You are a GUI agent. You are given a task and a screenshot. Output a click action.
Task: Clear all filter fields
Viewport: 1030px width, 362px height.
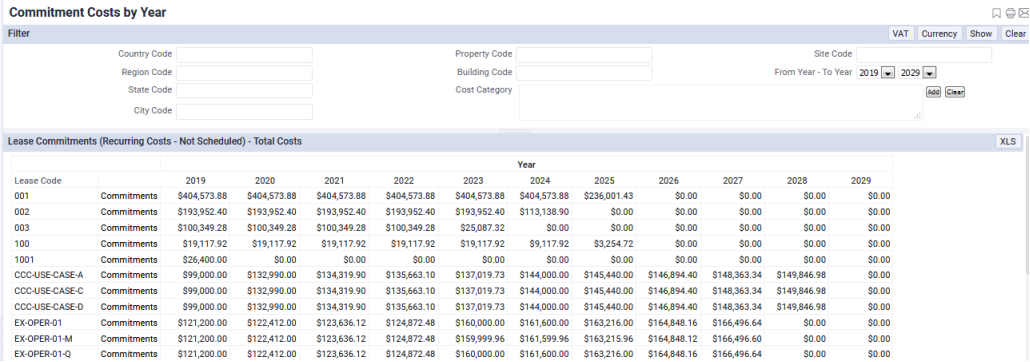coord(1015,34)
